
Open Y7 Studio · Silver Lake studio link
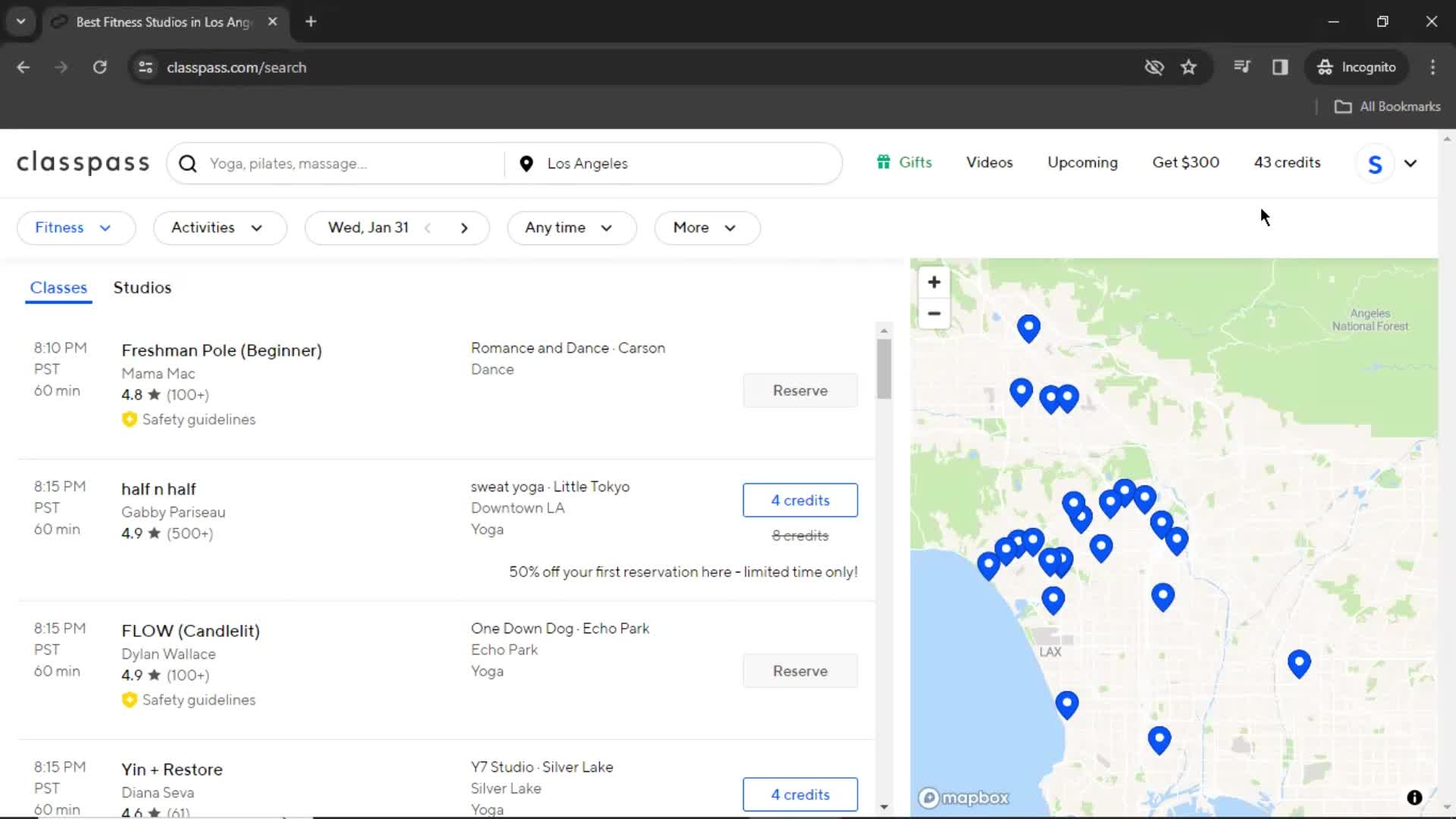[541, 767]
